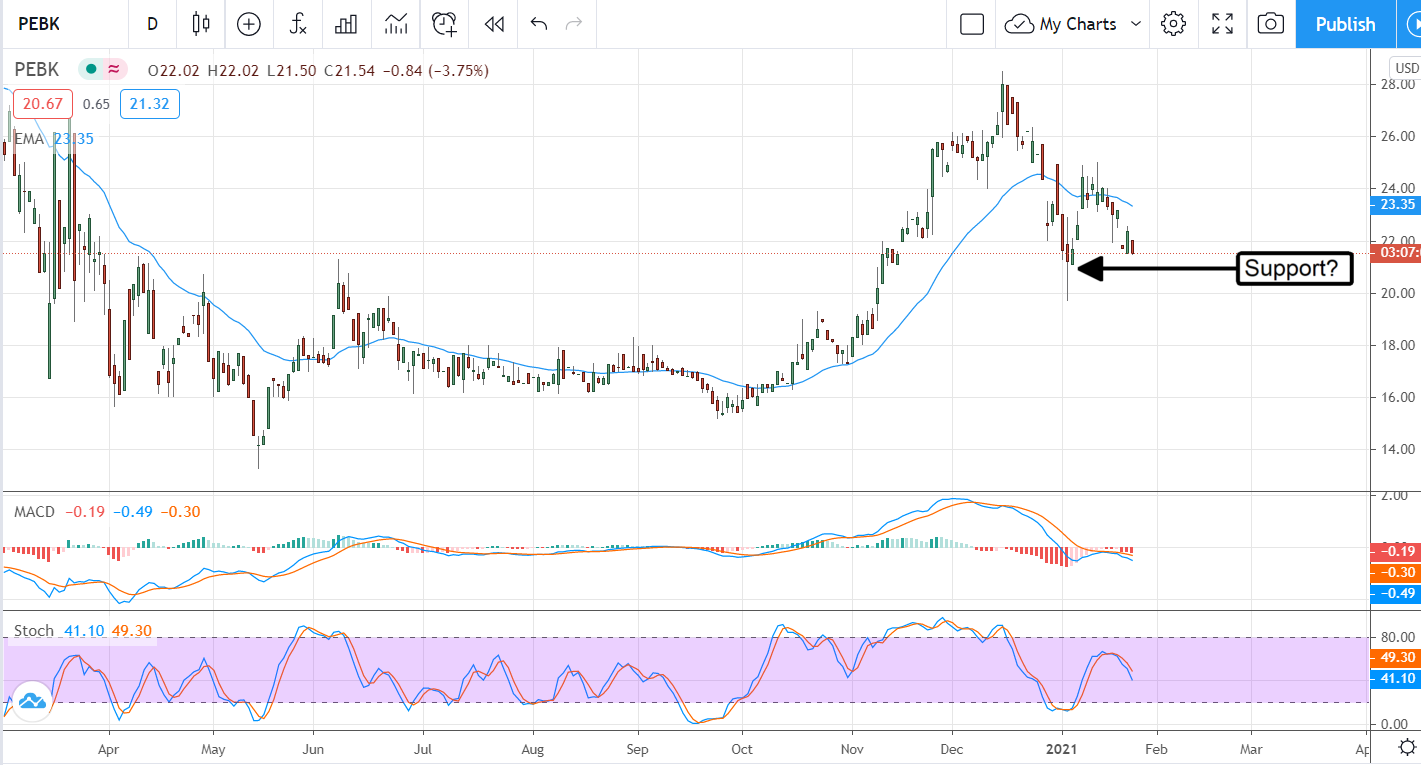Open the Financials bar chart icon
This screenshot has width=1421, height=765.
coord(346,24)
